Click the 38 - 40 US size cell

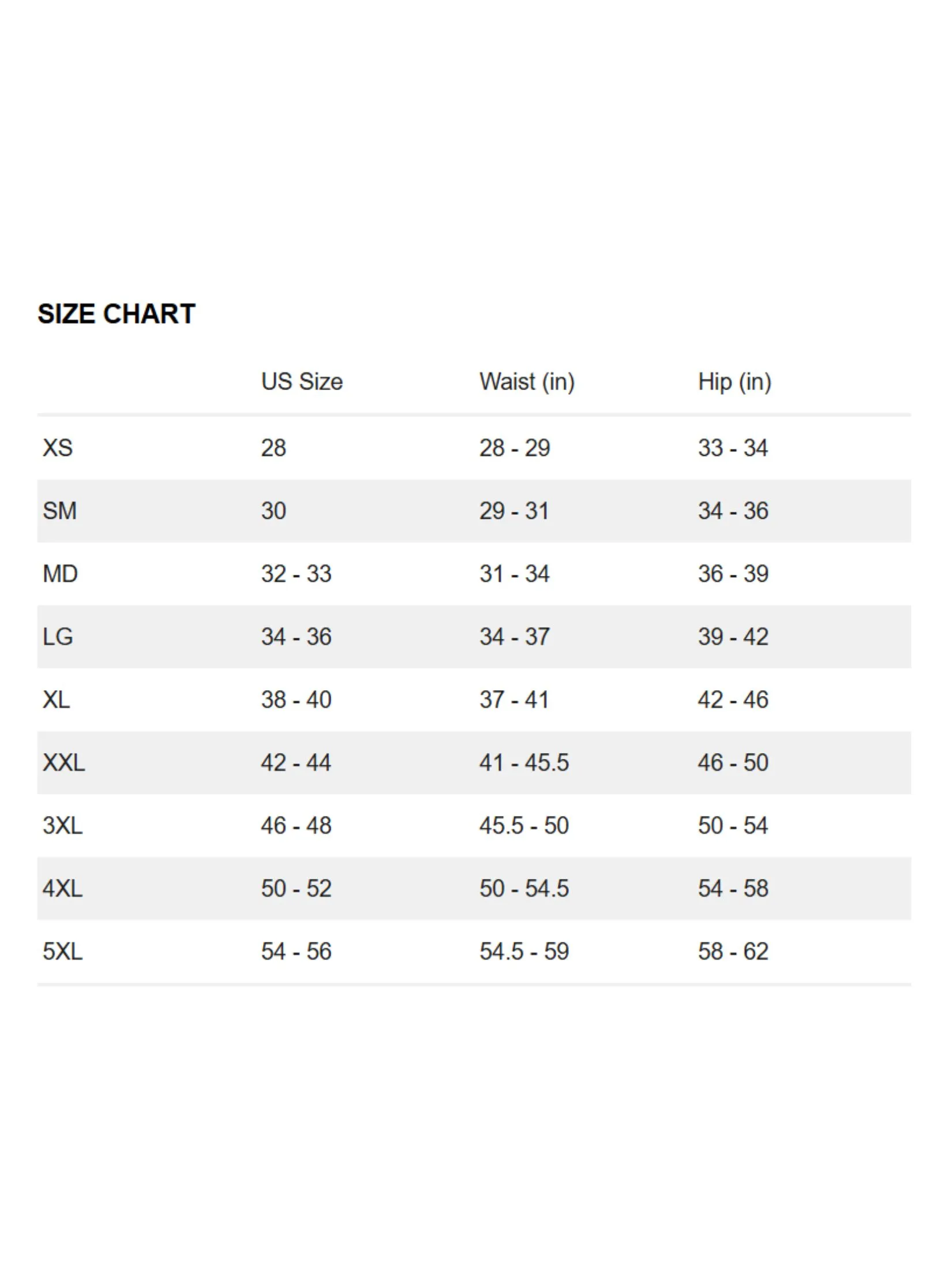tap(296, 699)
